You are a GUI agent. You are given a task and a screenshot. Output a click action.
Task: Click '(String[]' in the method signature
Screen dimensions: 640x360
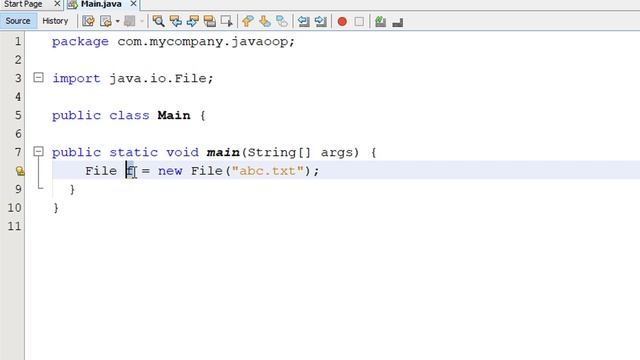(x=276, y=153)
